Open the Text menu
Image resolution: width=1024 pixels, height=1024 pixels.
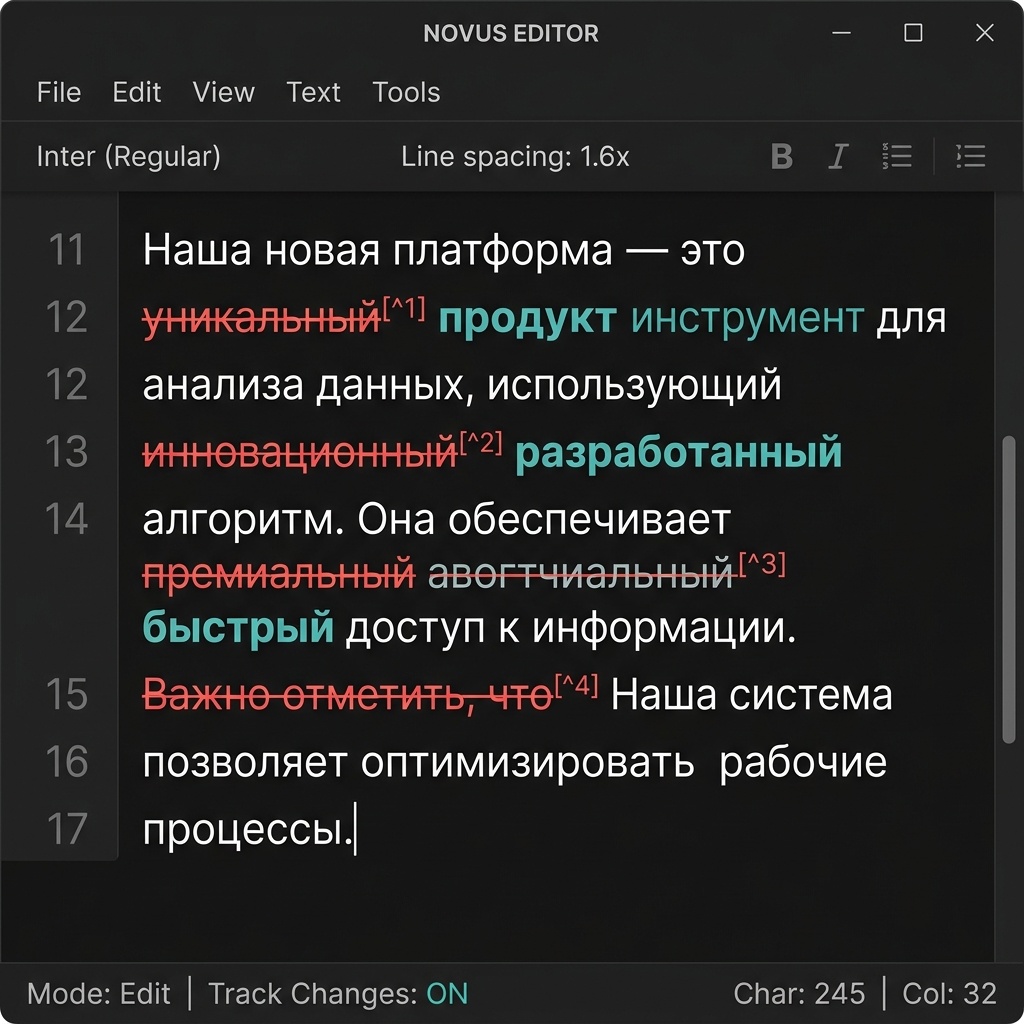coord(313,92)
